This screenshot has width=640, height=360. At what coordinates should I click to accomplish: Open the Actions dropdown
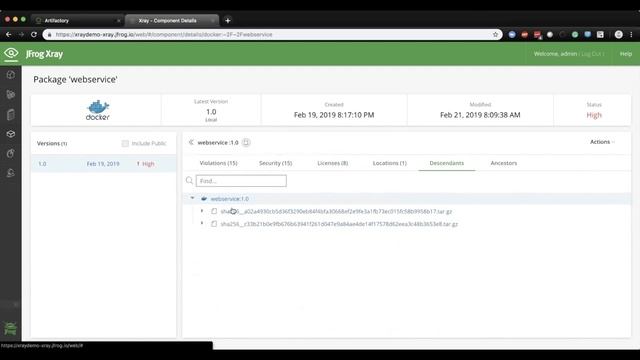(x=602, y=142)
